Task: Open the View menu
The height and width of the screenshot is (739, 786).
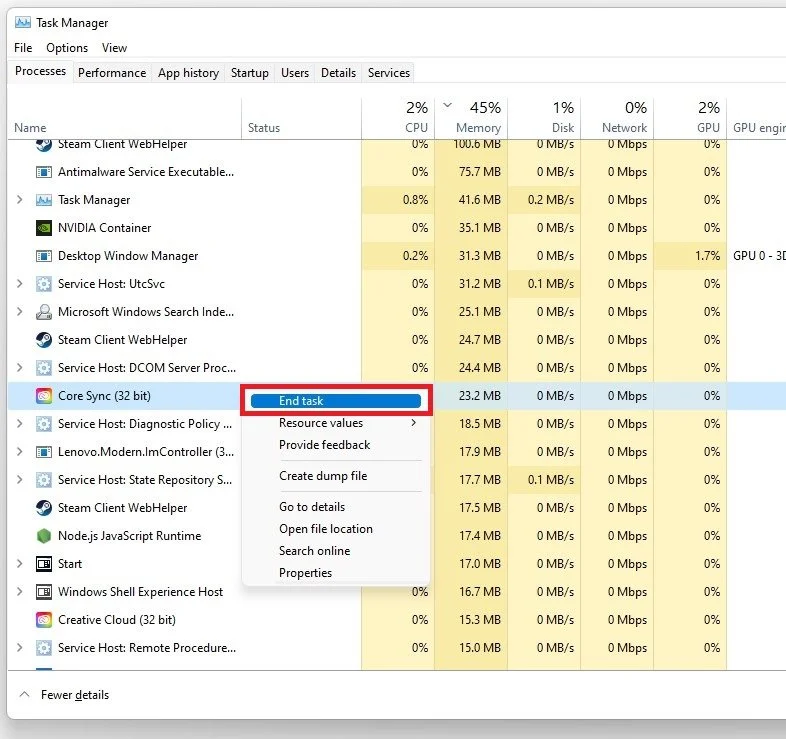Action: [x=114, y=48]
